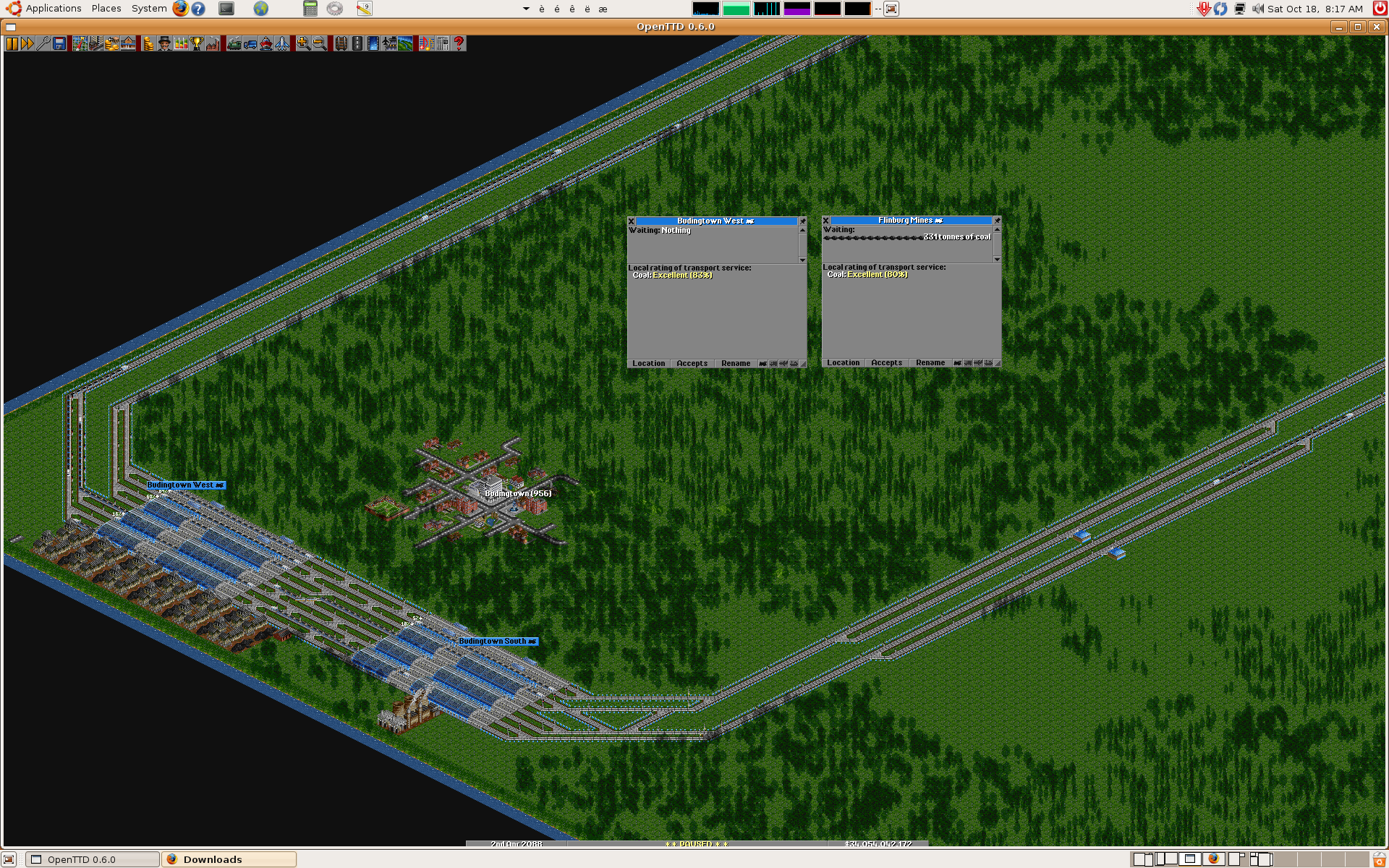Click scroll up arrow in Flinburg Mines window
The width and height of the screenshot is (1389, 868).
pos(997,229)
